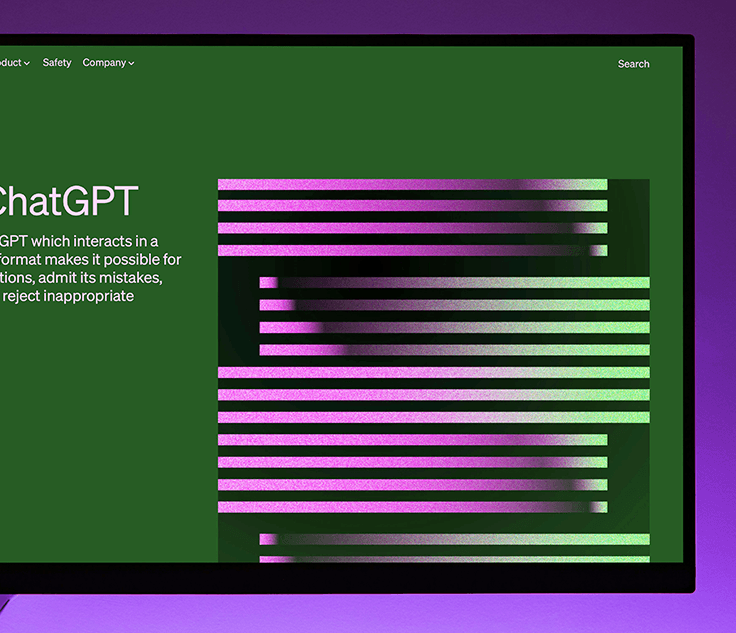Expand the Company dropdown menu

pos(108,63)
